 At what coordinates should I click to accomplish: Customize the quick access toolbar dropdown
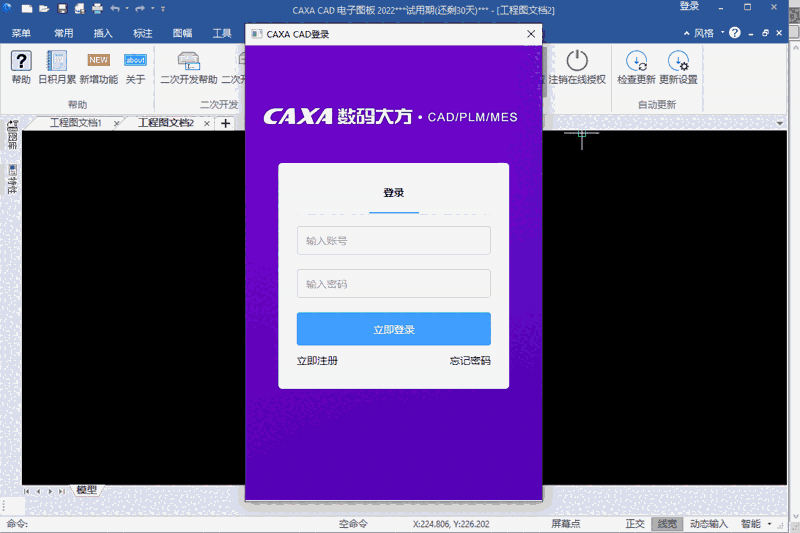163,9
